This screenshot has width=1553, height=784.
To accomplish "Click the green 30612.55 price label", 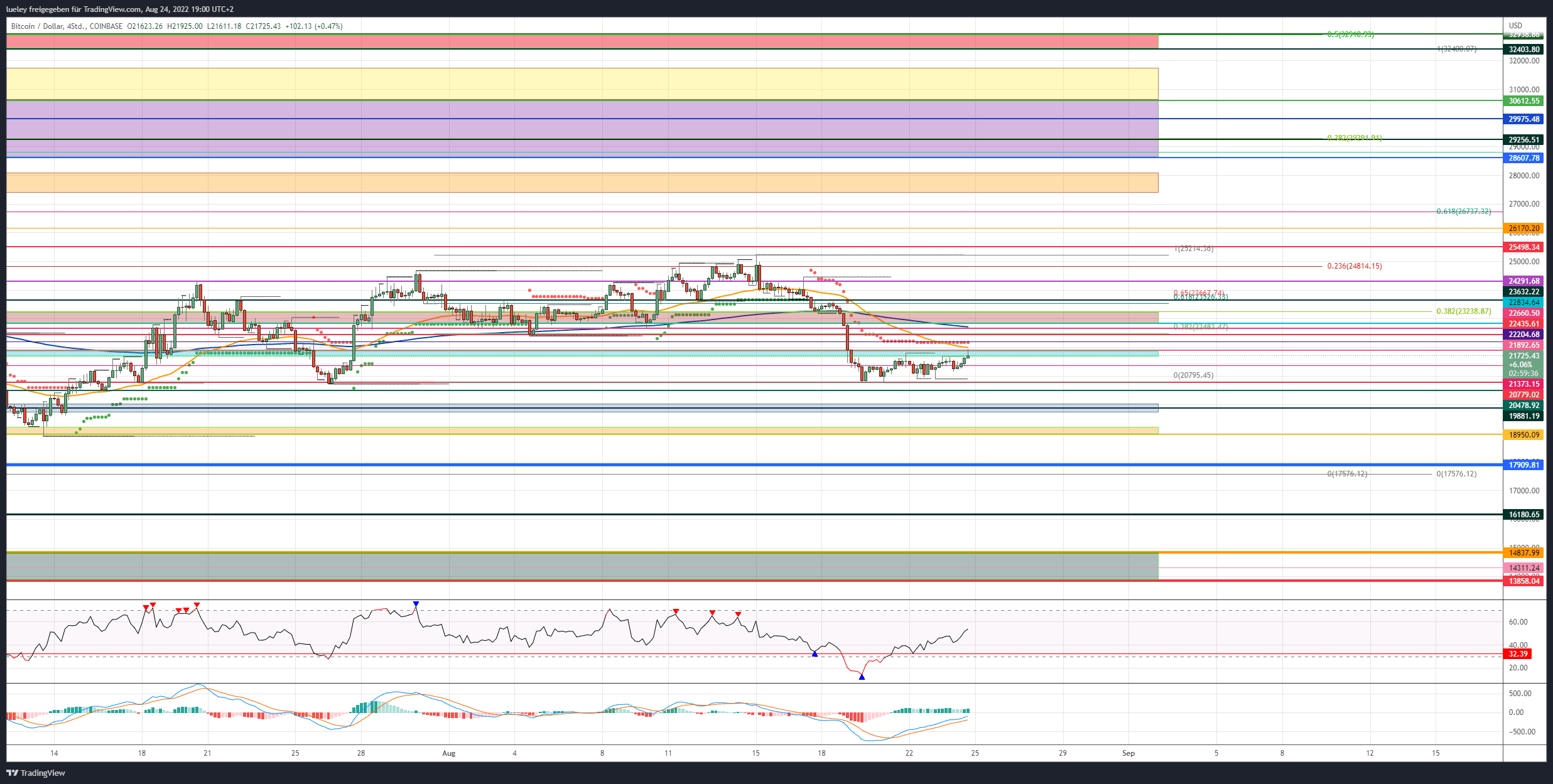I will pyautogui.click(x=1523, y=101).
